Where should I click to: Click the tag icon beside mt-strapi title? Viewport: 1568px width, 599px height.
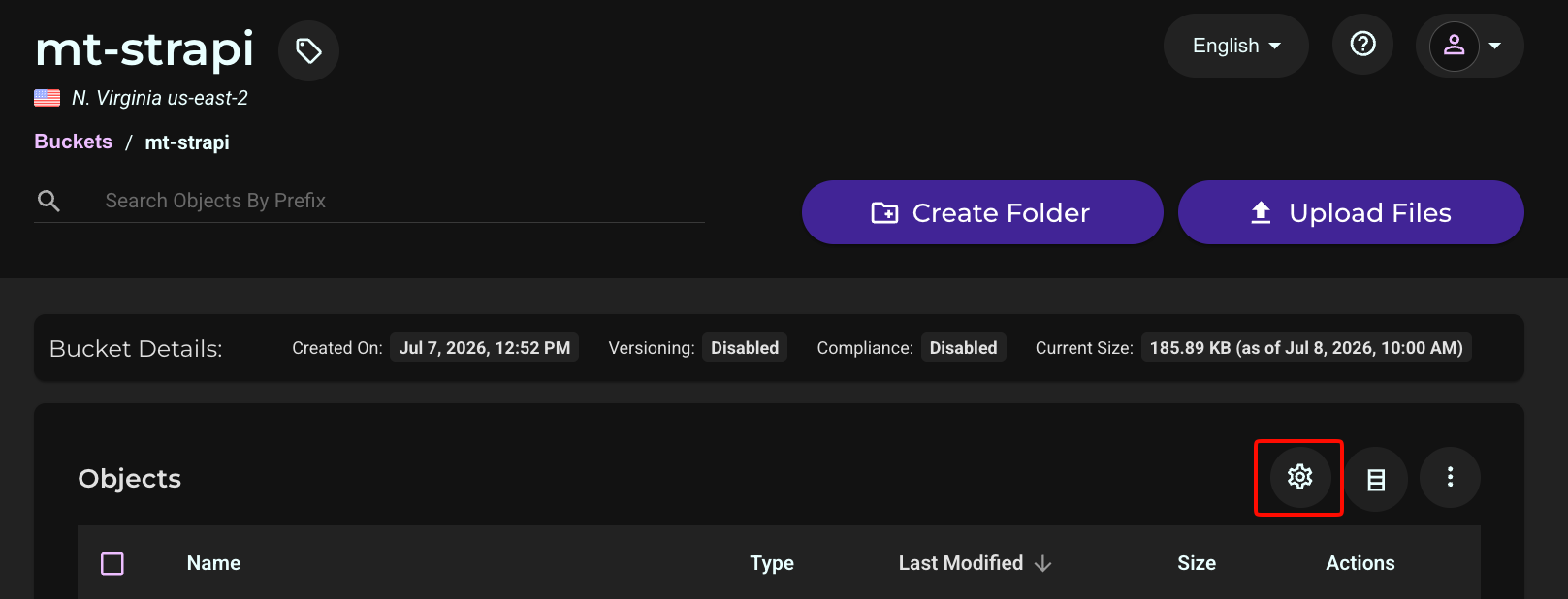pos(308,50)
